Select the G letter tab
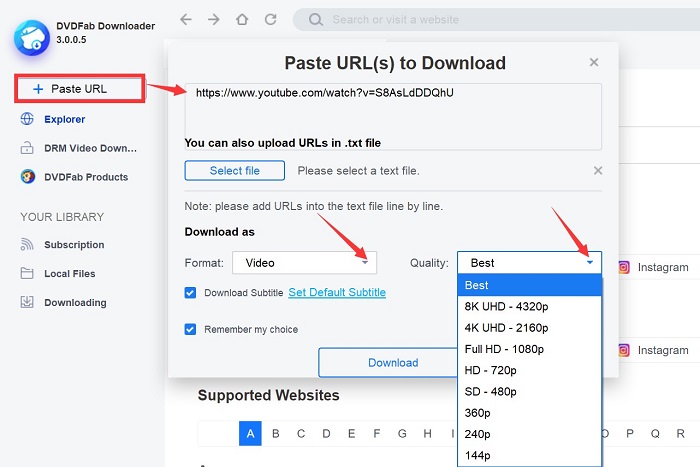This screenshot has width=700, height=467. 402,434
